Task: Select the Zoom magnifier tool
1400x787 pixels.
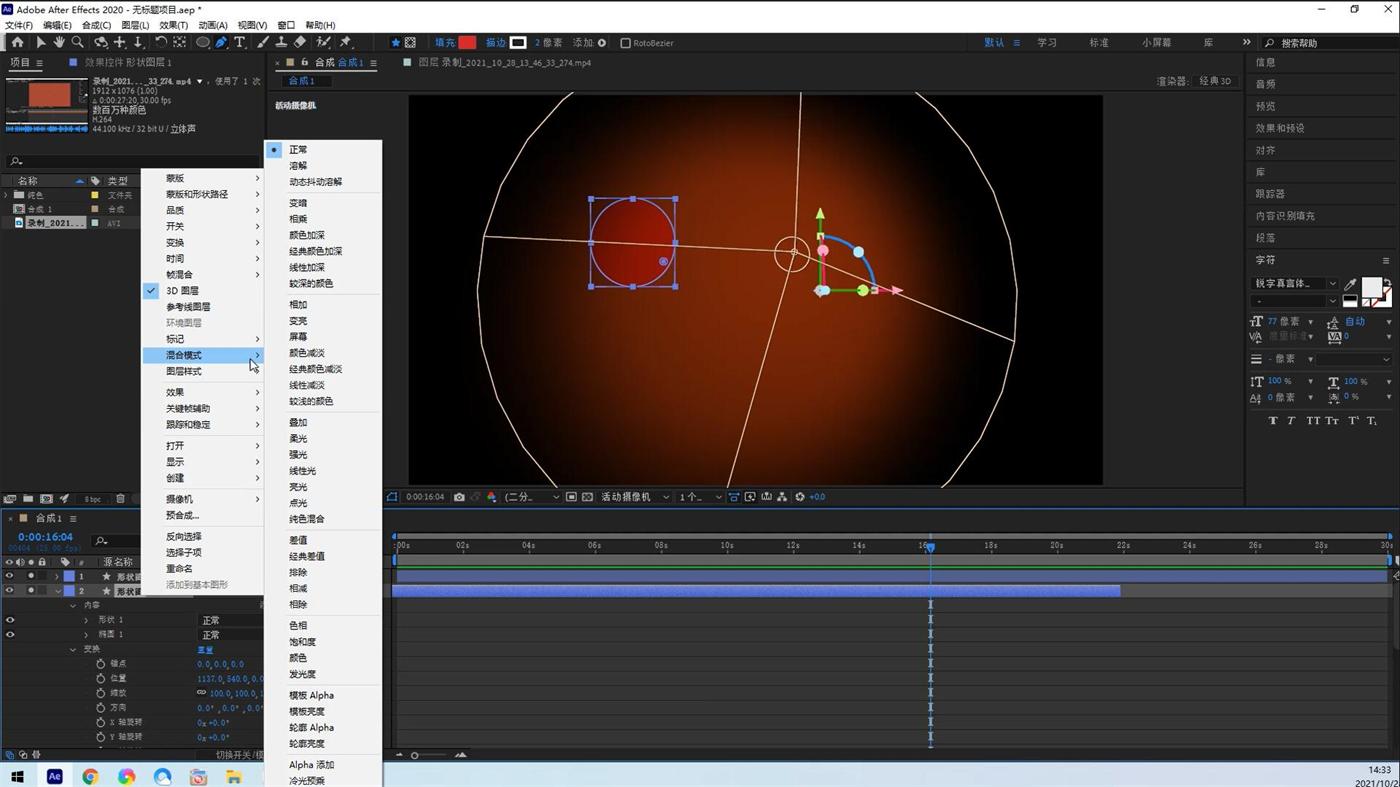Action: click(78, 43)
